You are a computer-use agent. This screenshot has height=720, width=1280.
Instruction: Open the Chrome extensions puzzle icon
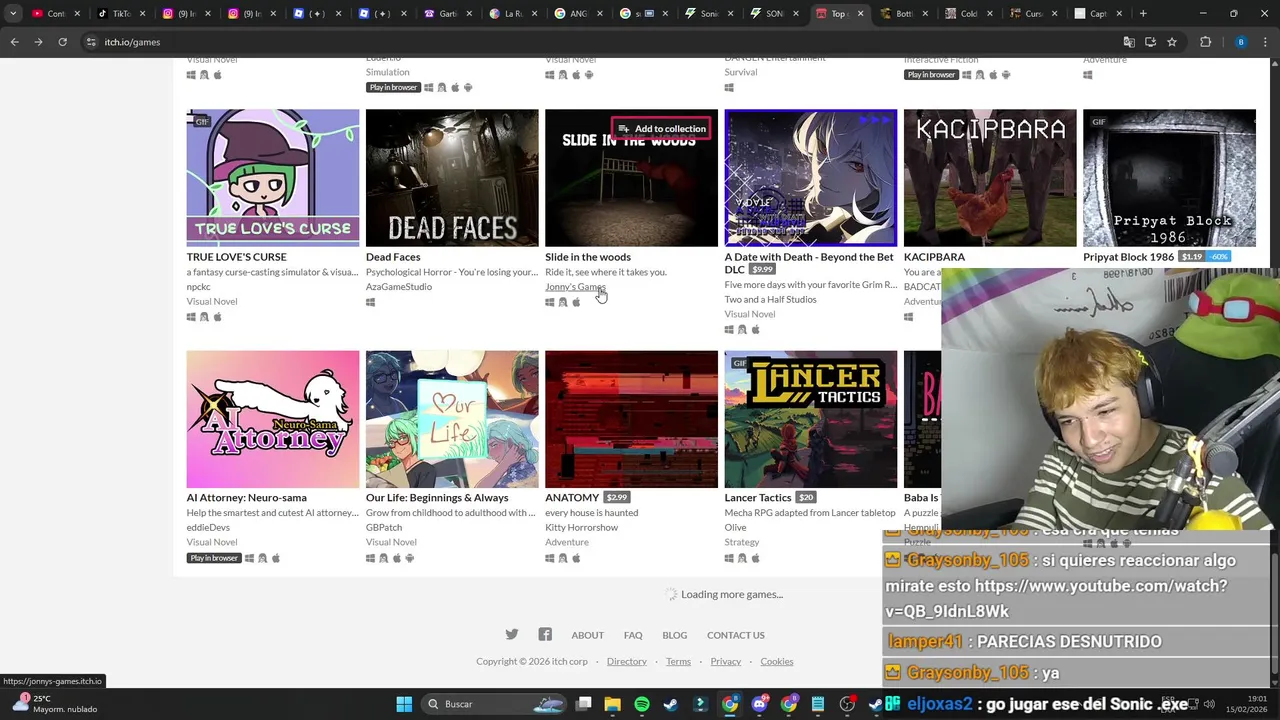pyautogui.click(x=1205, y=42)
